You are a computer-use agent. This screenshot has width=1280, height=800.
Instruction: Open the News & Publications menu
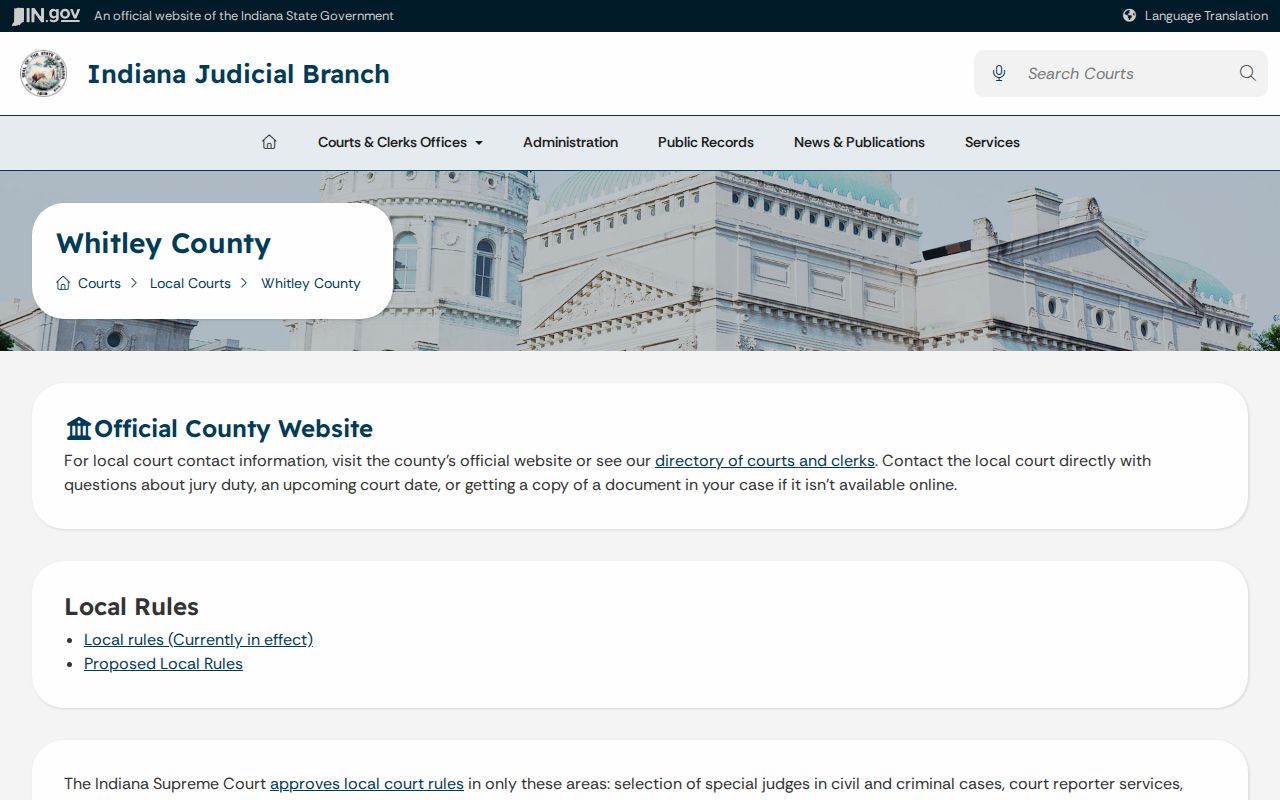(859, 142)
